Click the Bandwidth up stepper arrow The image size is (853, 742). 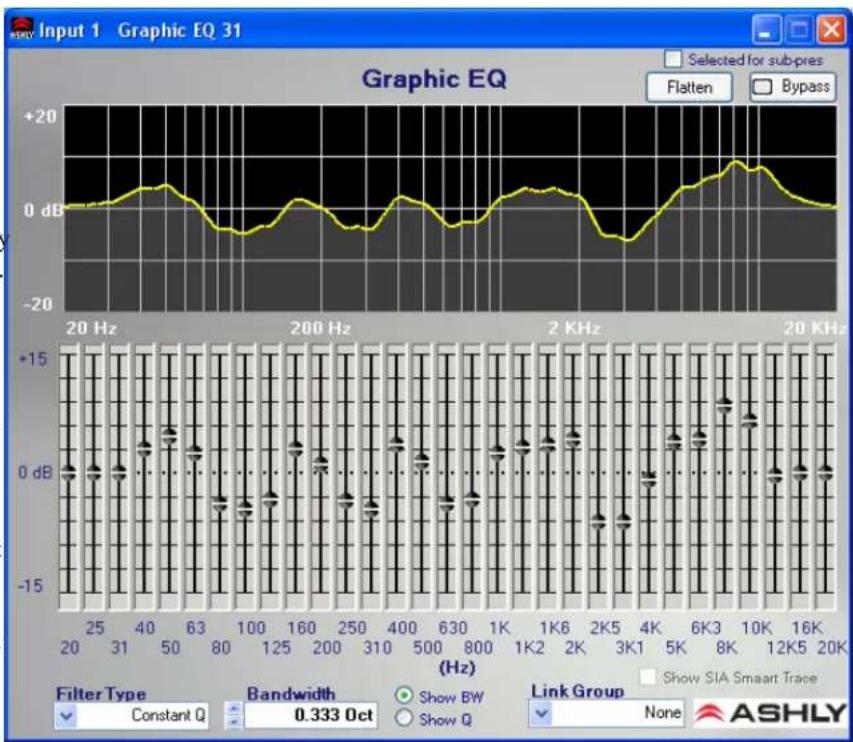tap(234, 709)
